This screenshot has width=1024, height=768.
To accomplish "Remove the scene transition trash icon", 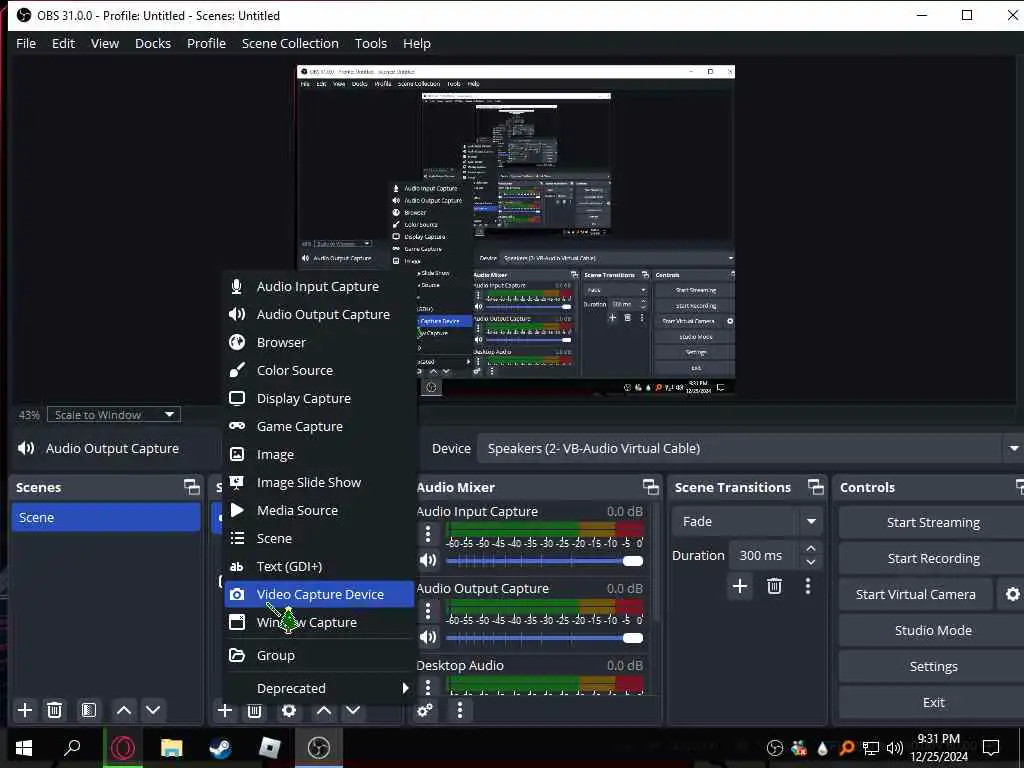I will pos(775,586).
